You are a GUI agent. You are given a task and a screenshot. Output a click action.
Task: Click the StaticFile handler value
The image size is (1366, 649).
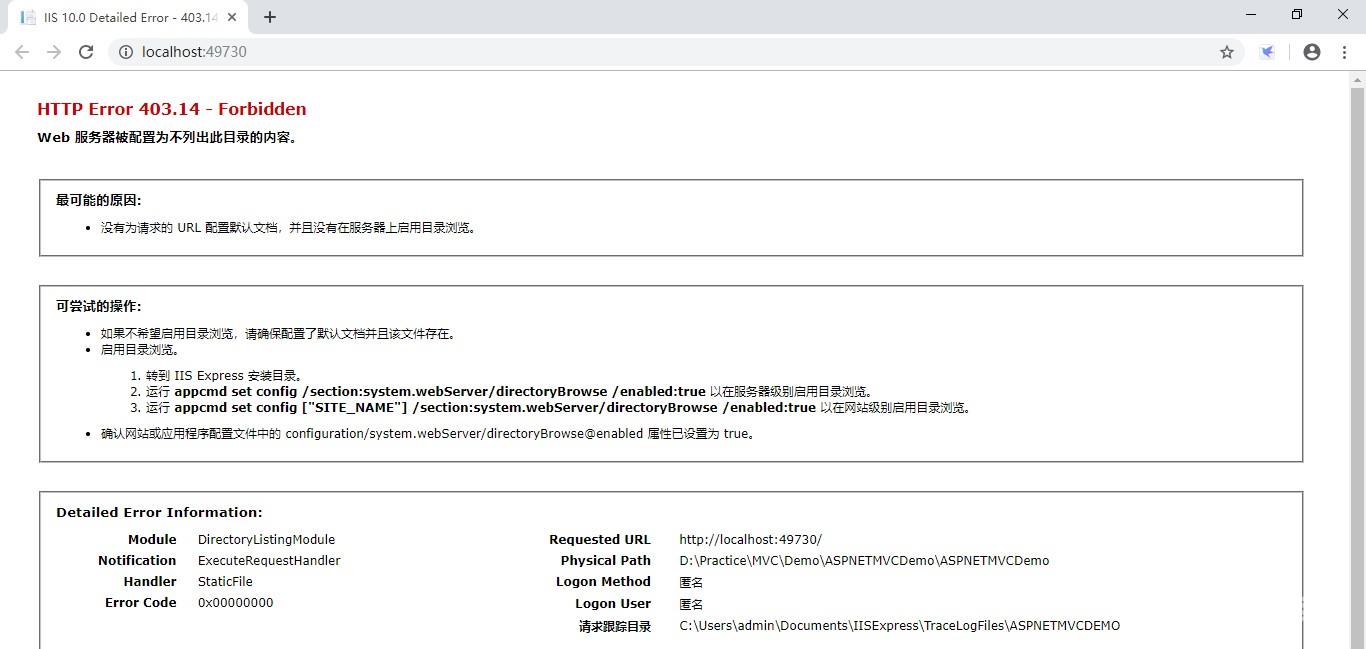pos(225,581)
